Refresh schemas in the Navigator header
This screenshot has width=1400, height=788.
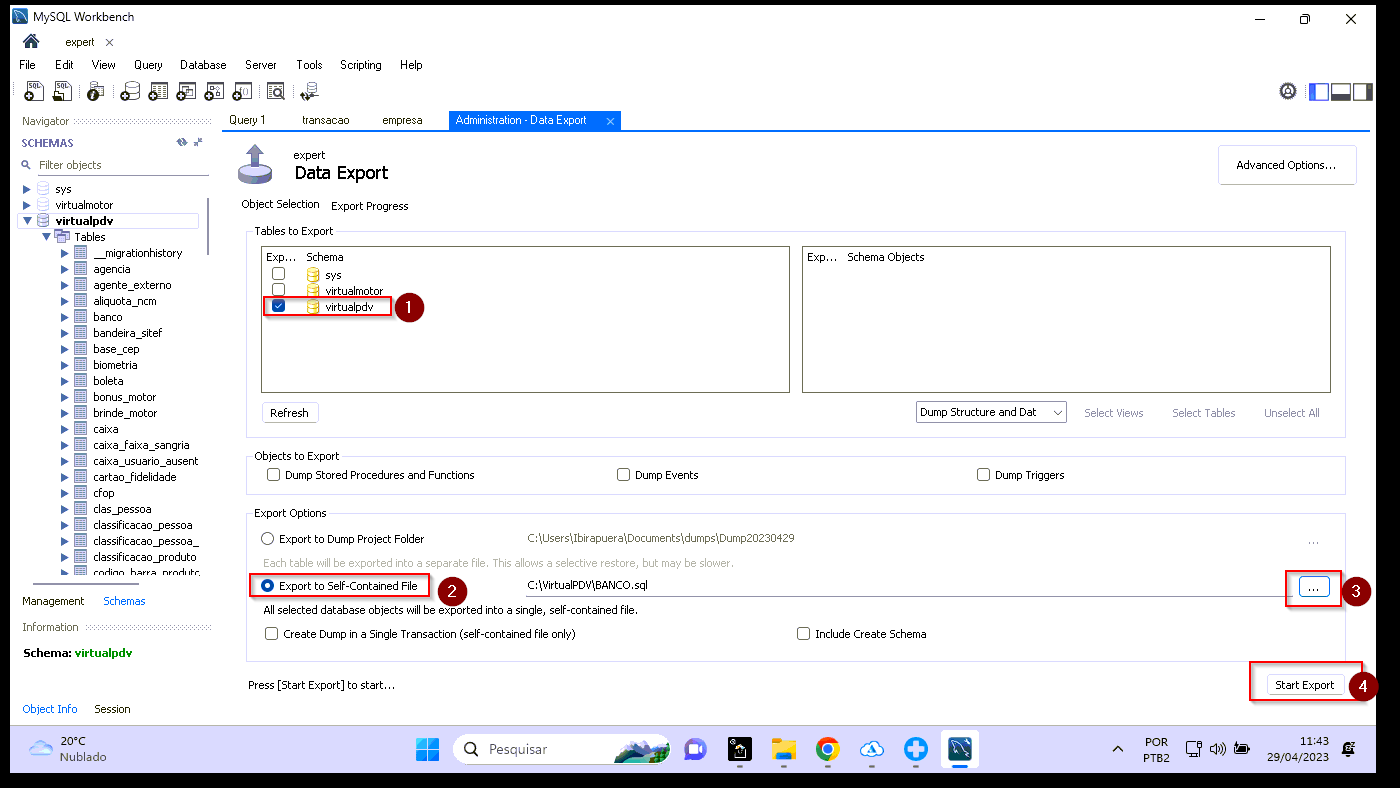(182, 142)
